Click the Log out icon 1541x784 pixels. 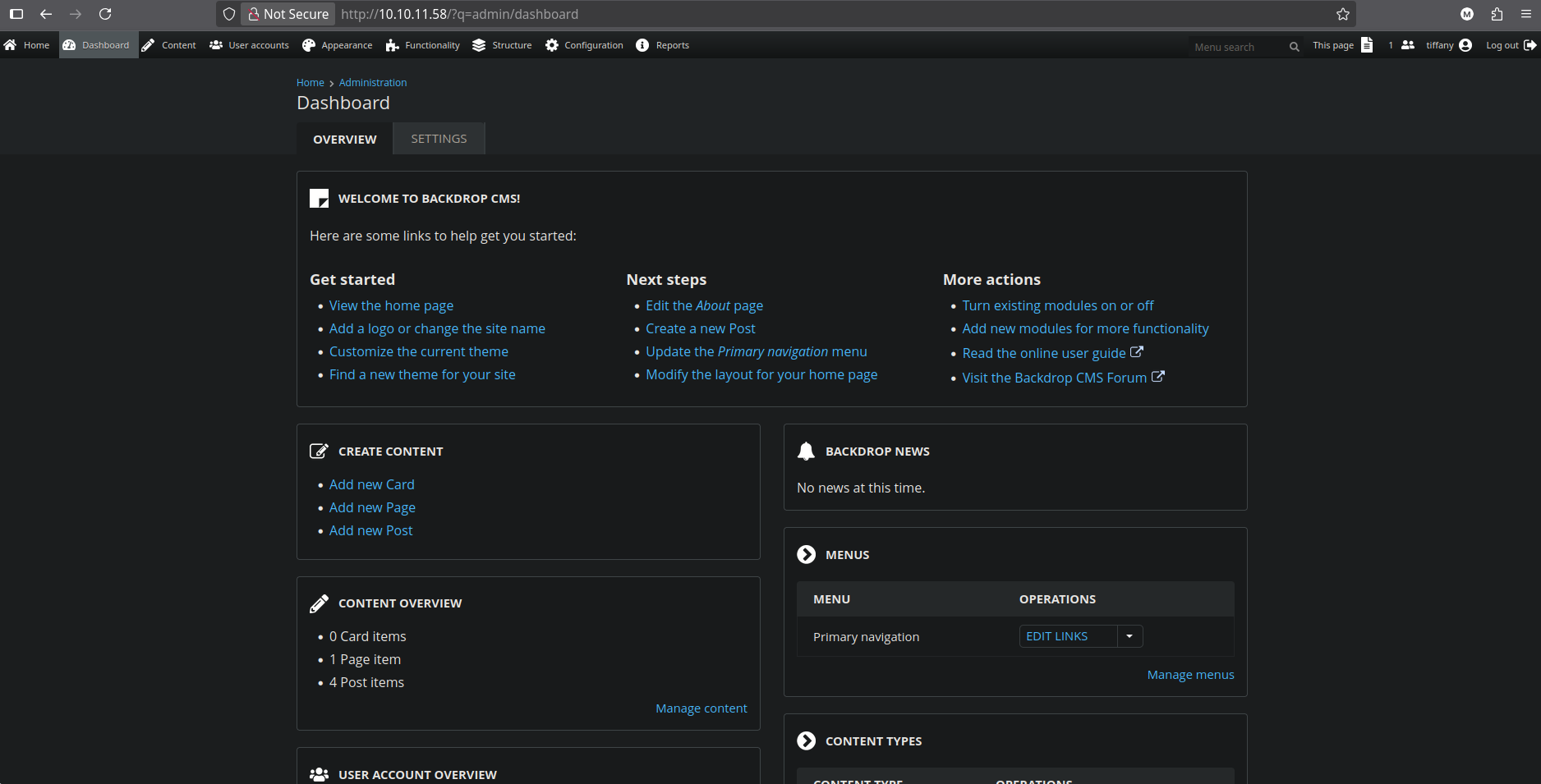coord(1529,45)
